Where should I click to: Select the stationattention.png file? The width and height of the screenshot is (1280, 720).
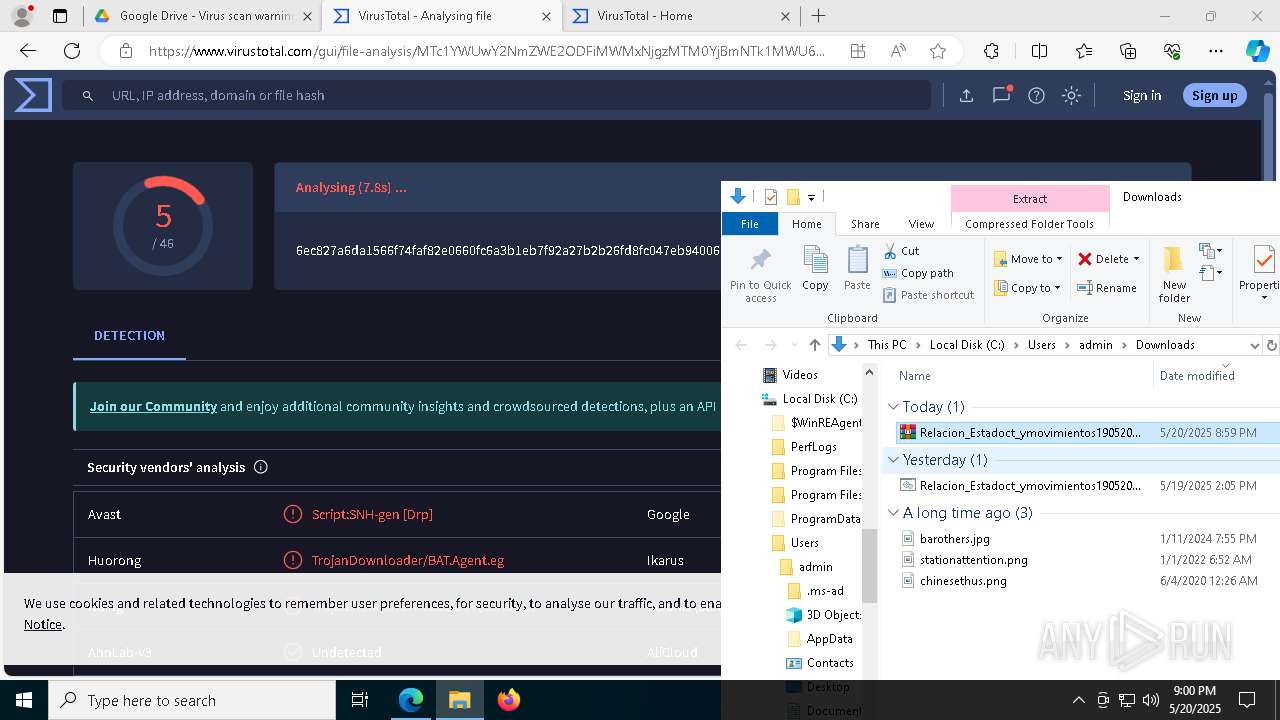coord(973,560)
